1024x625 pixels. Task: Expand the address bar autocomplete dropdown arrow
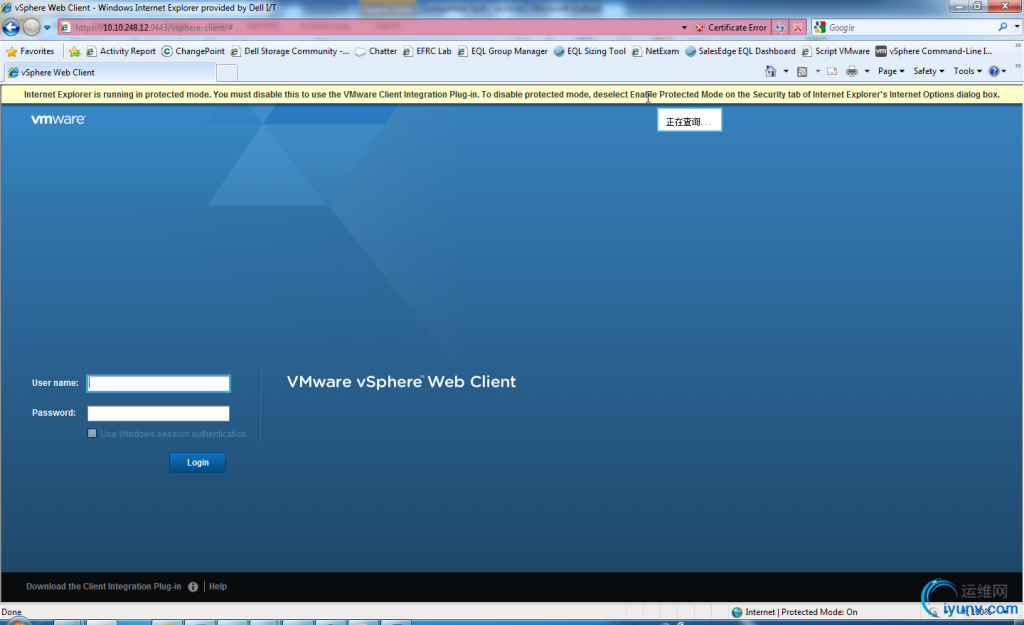[684, 27]
